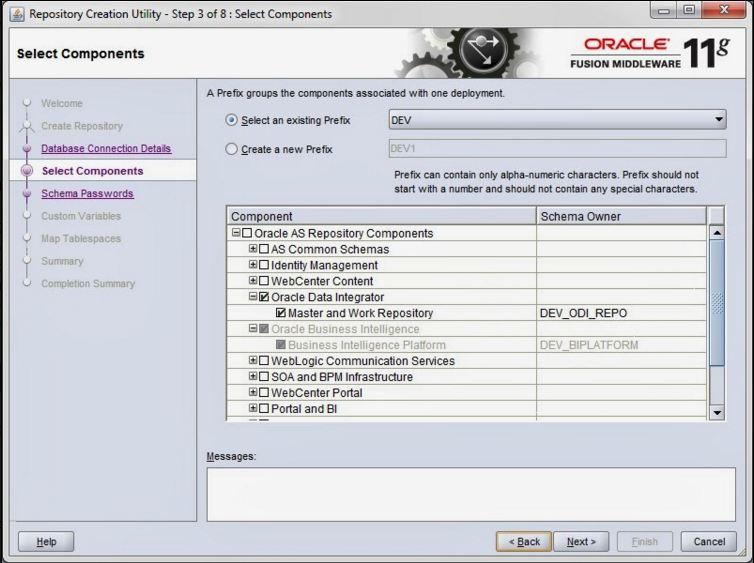Click the Welcome step in sidebar

click(x=62, y=103)
